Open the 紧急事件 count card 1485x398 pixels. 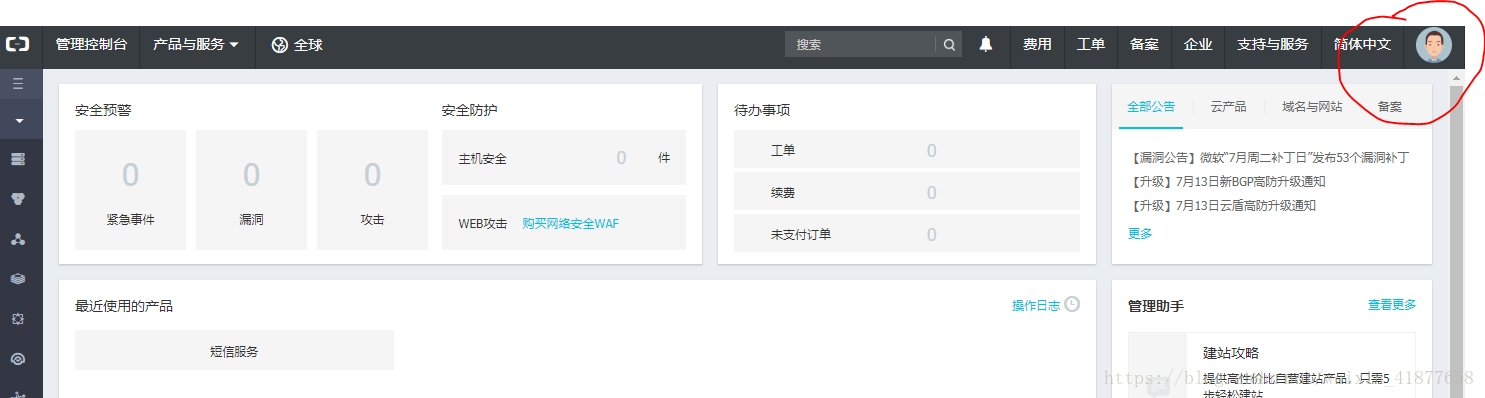pyautogui.click(x=130, y=190)
